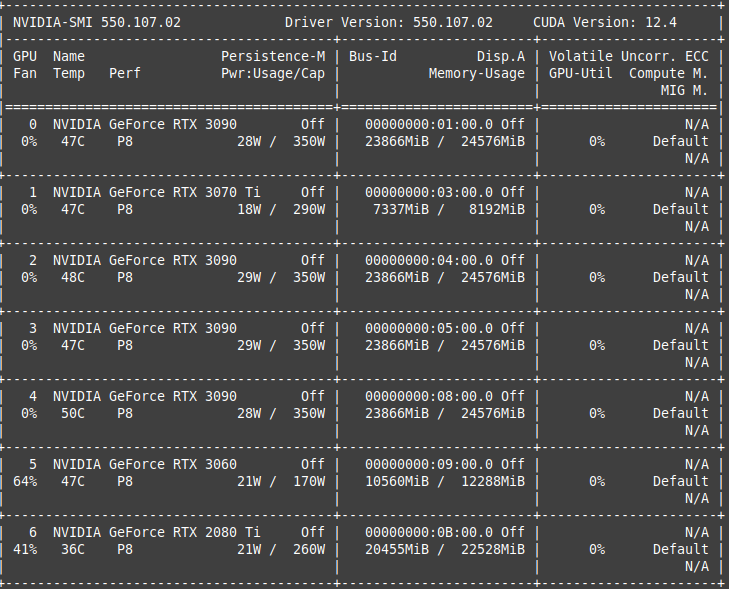Click the RTX 3090 name in GPU 3 row
This screenshot has height=589, width=729.
point(145,328)
